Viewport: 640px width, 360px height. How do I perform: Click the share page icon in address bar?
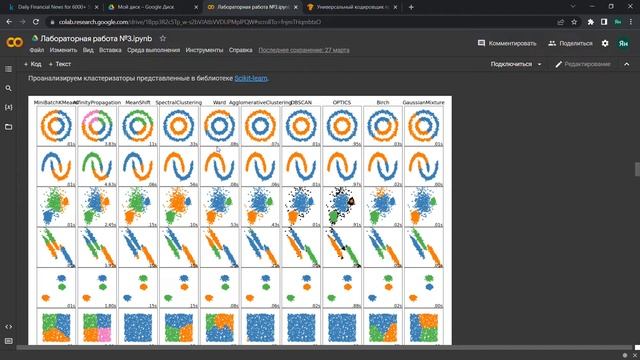pyautogui.click(x=560, y=22)
